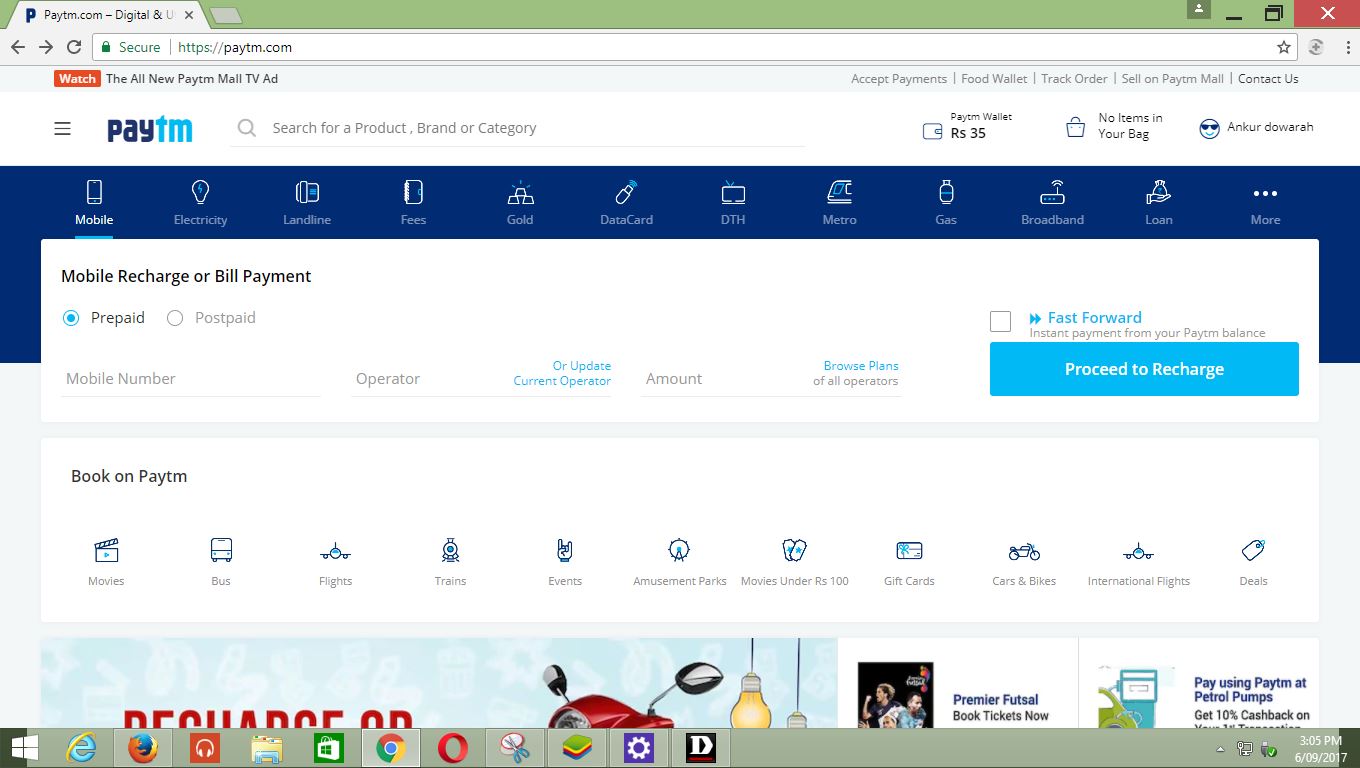The image size is (1360, 768).
Task: Open the shopping bag icon
Action: [x=1076, y=127]
